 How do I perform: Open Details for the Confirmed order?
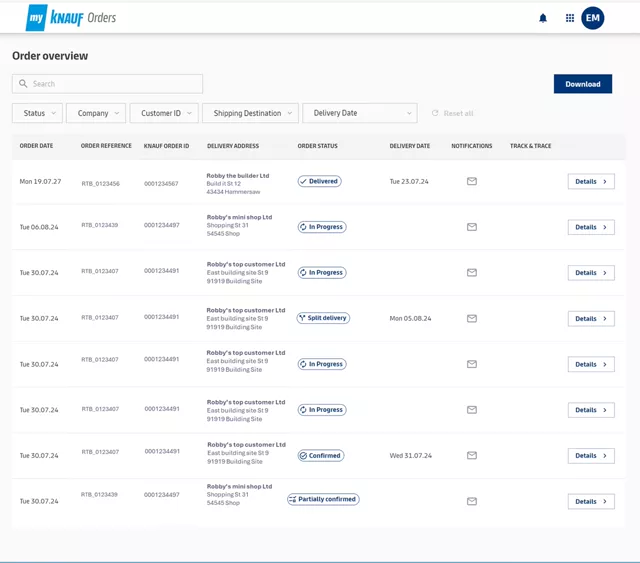591,456
